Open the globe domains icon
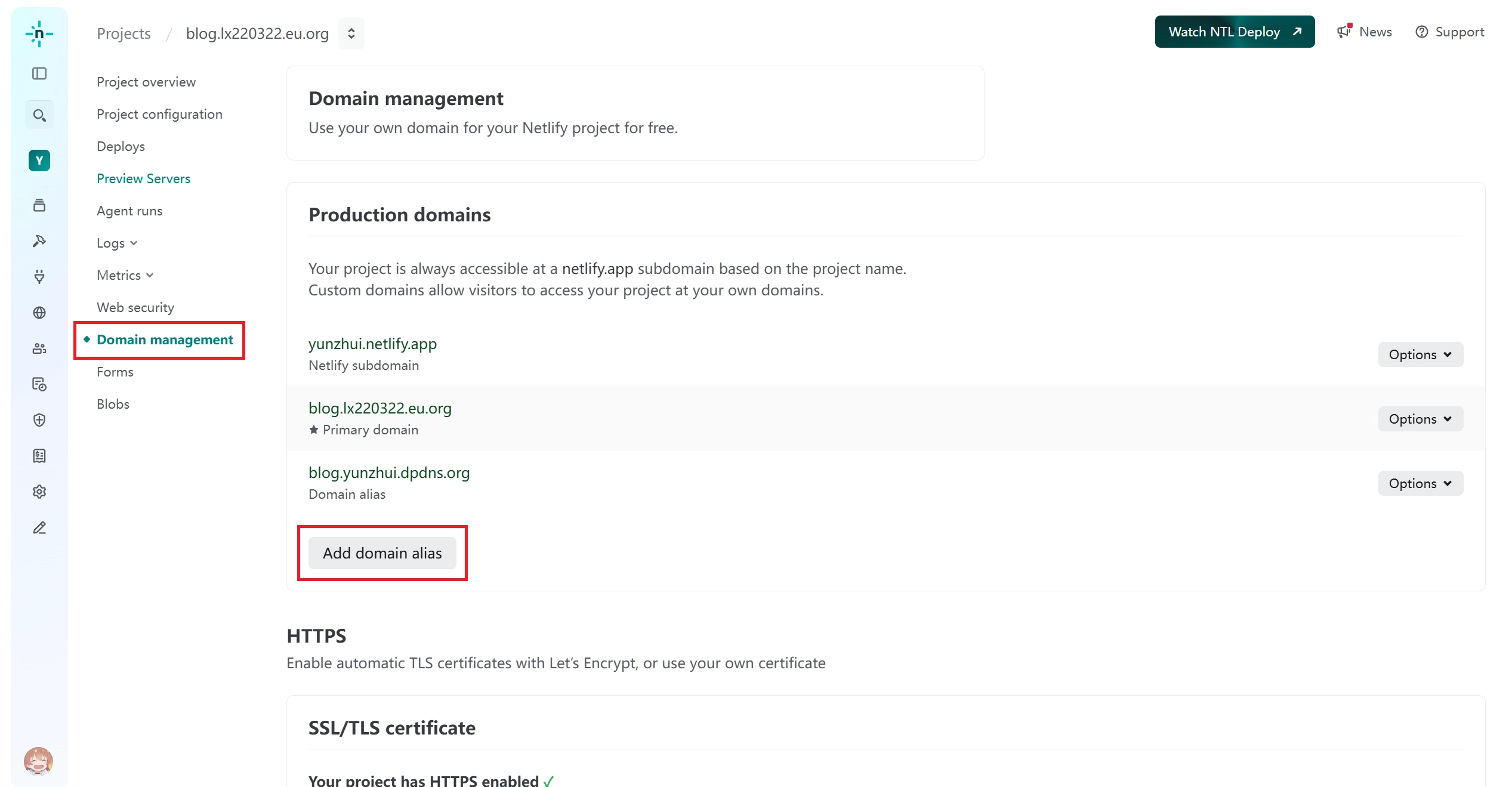1512x787 pixels. click(x=39, y=313)
